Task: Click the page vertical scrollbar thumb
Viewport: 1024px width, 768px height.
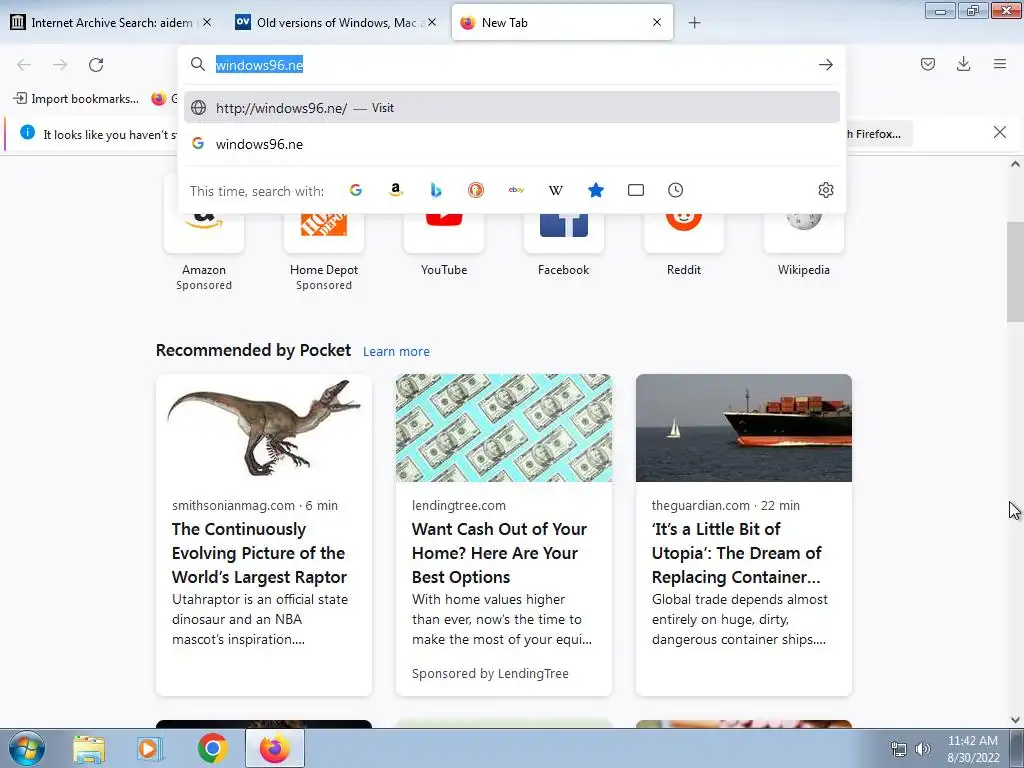Action: point(1015,272)
